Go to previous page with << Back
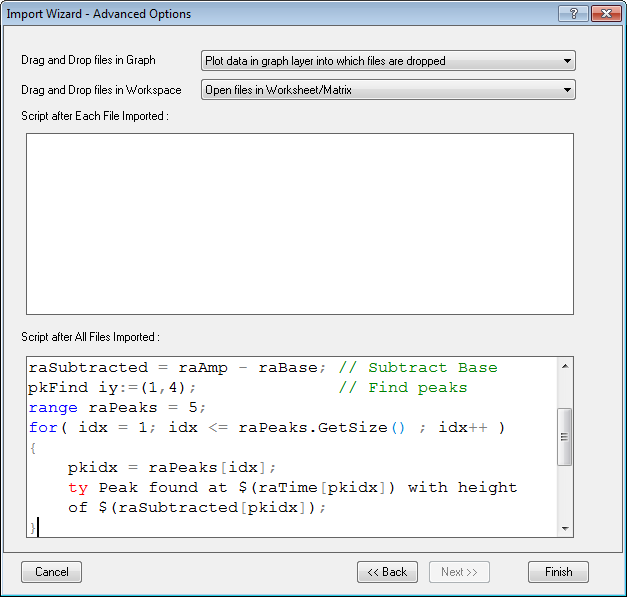Screen dimensions: 627x597 coord(387,572)
